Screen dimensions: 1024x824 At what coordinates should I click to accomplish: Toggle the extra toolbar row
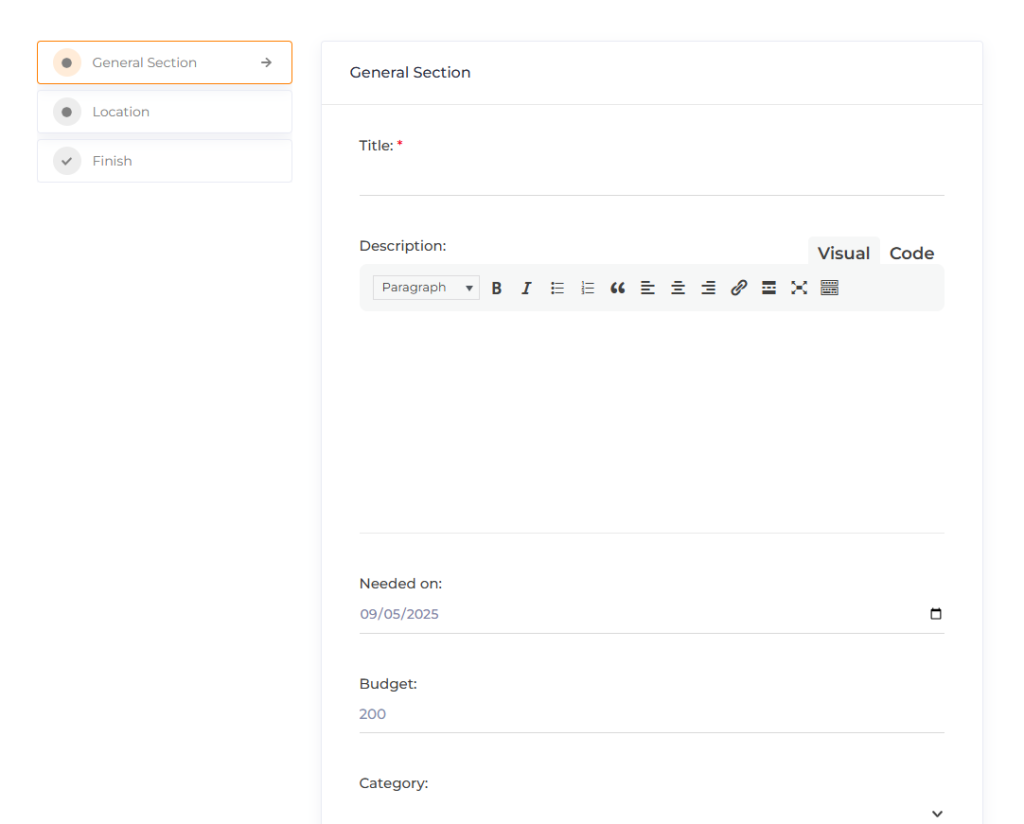[829, 288]
